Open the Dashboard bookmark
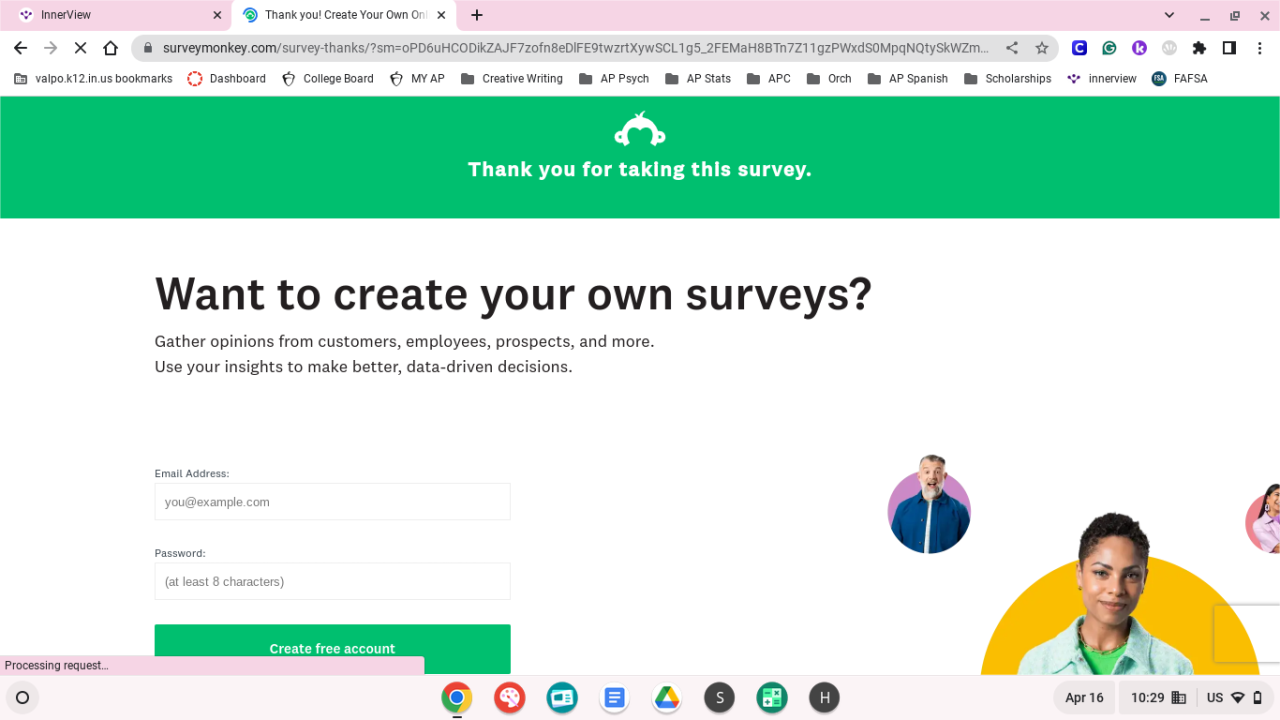1280x720 pixels. tap(227, 78)
